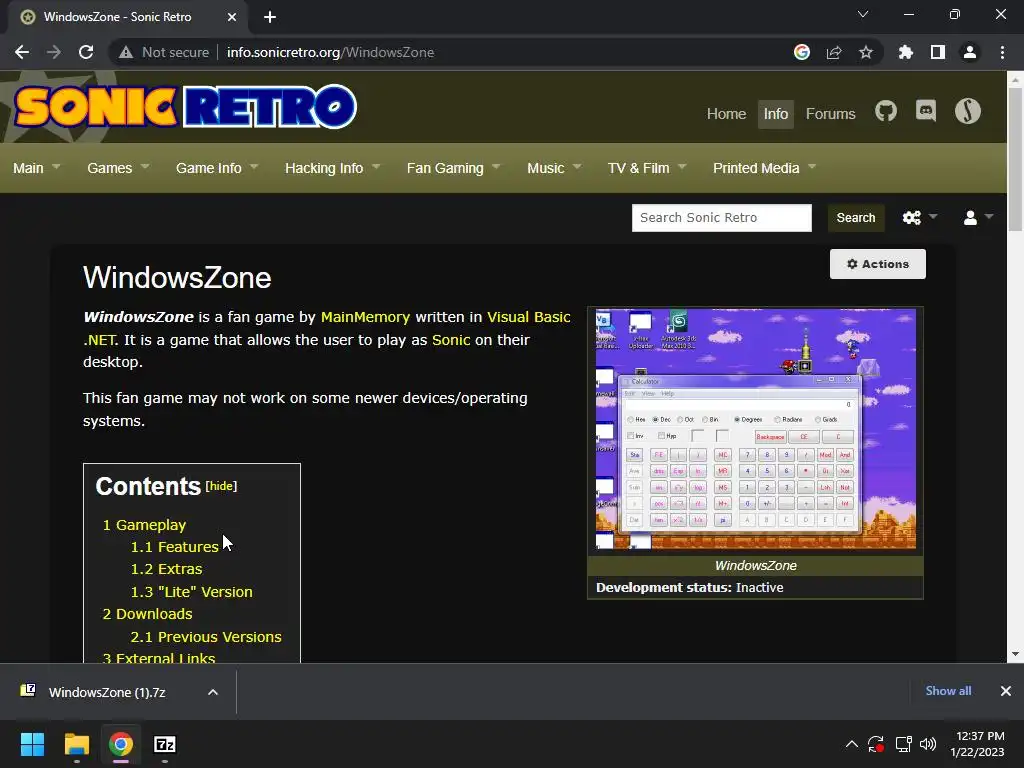Open the network display tray icon
The image size is (1024, 768).
click(x=903, y=744)
